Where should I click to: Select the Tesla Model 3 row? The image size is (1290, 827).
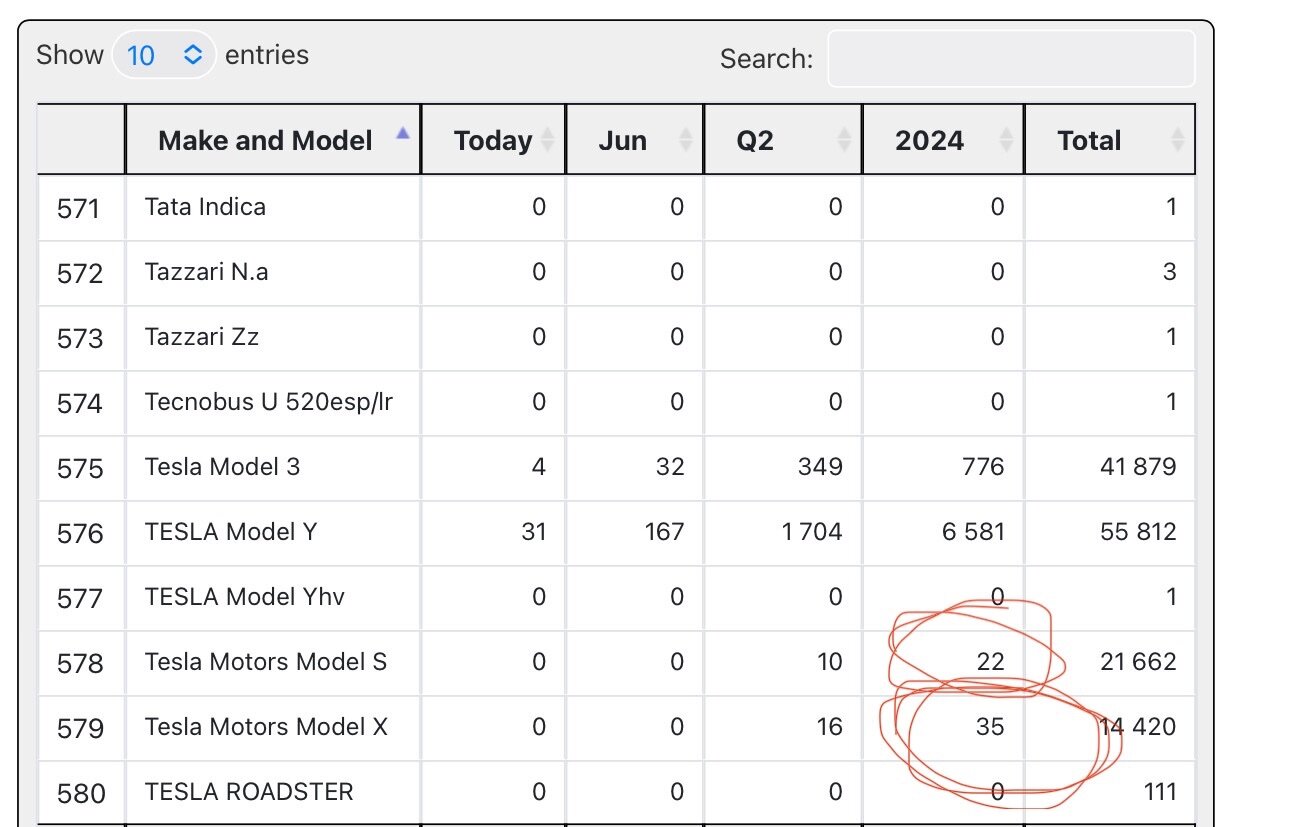pos(616,467)
